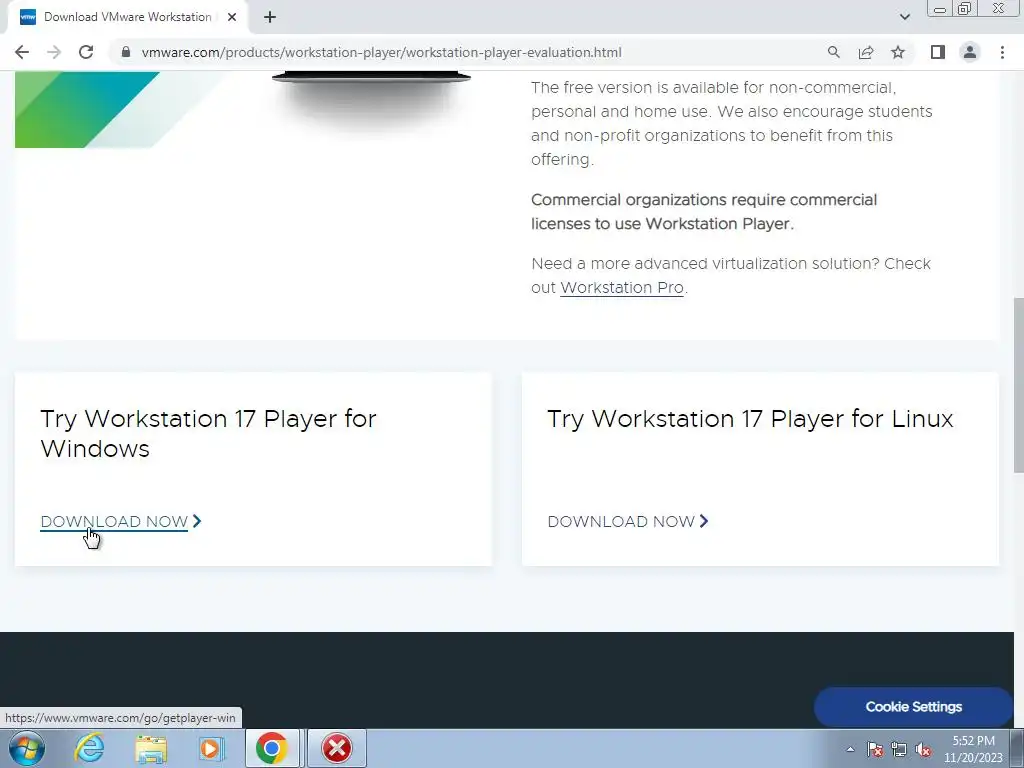The width and height of the screenshot is (1024, 768).
Task: Open Windows Media Player in taskbar
Action: 211,748
